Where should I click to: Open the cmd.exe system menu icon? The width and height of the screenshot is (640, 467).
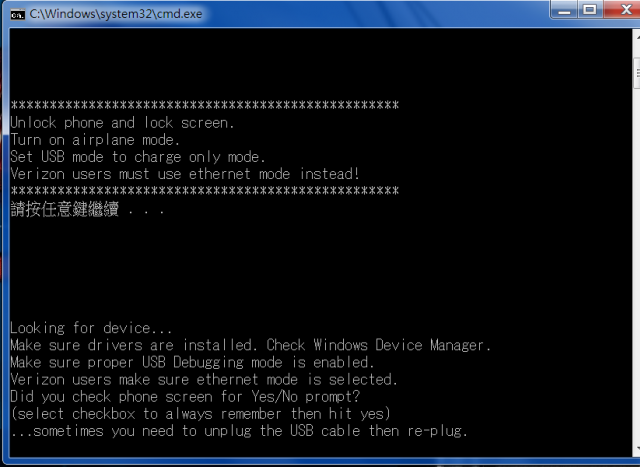coord(18,14)
